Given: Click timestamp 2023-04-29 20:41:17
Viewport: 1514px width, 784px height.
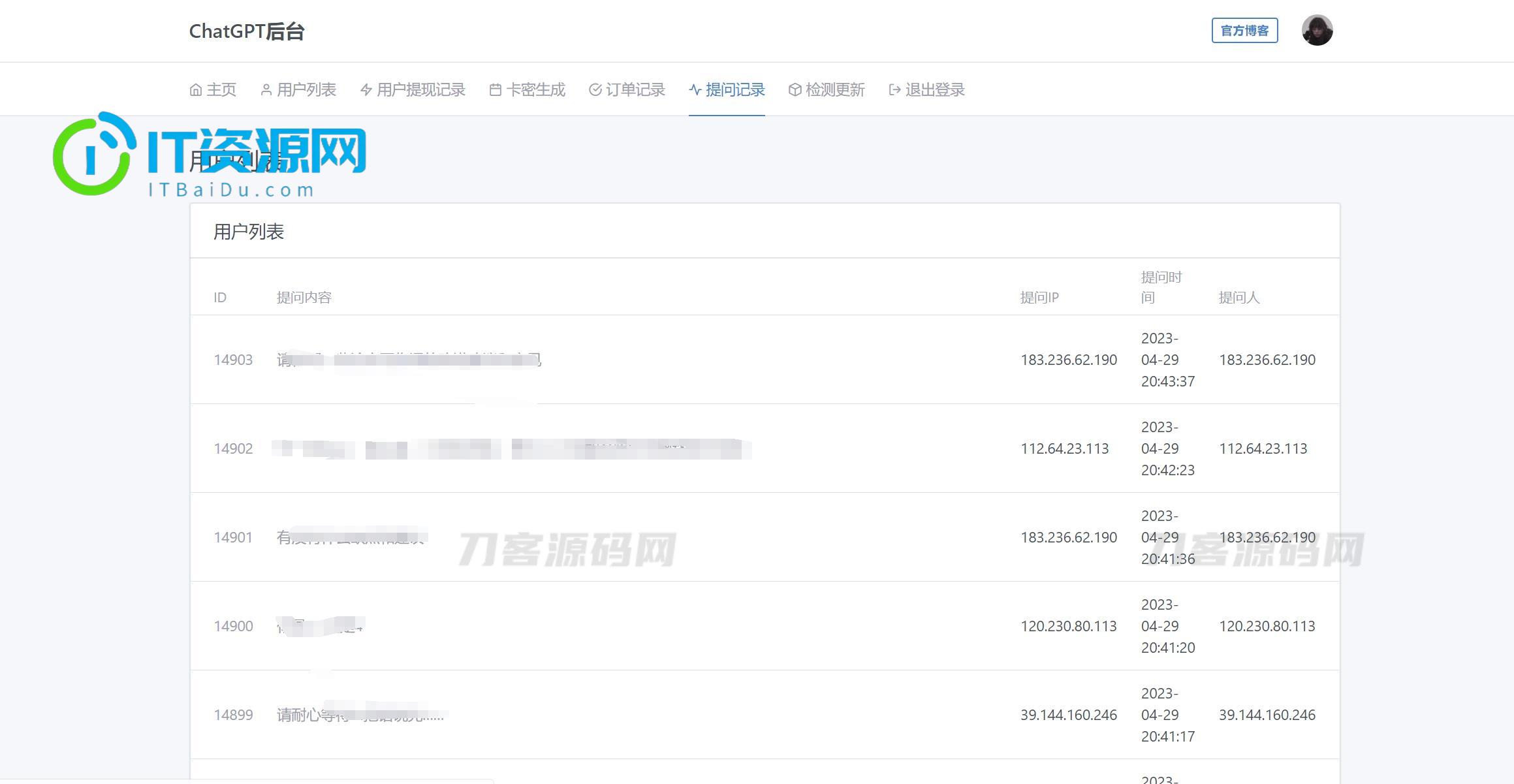Looking at the screenshot, I should (x=1168, y=715).
